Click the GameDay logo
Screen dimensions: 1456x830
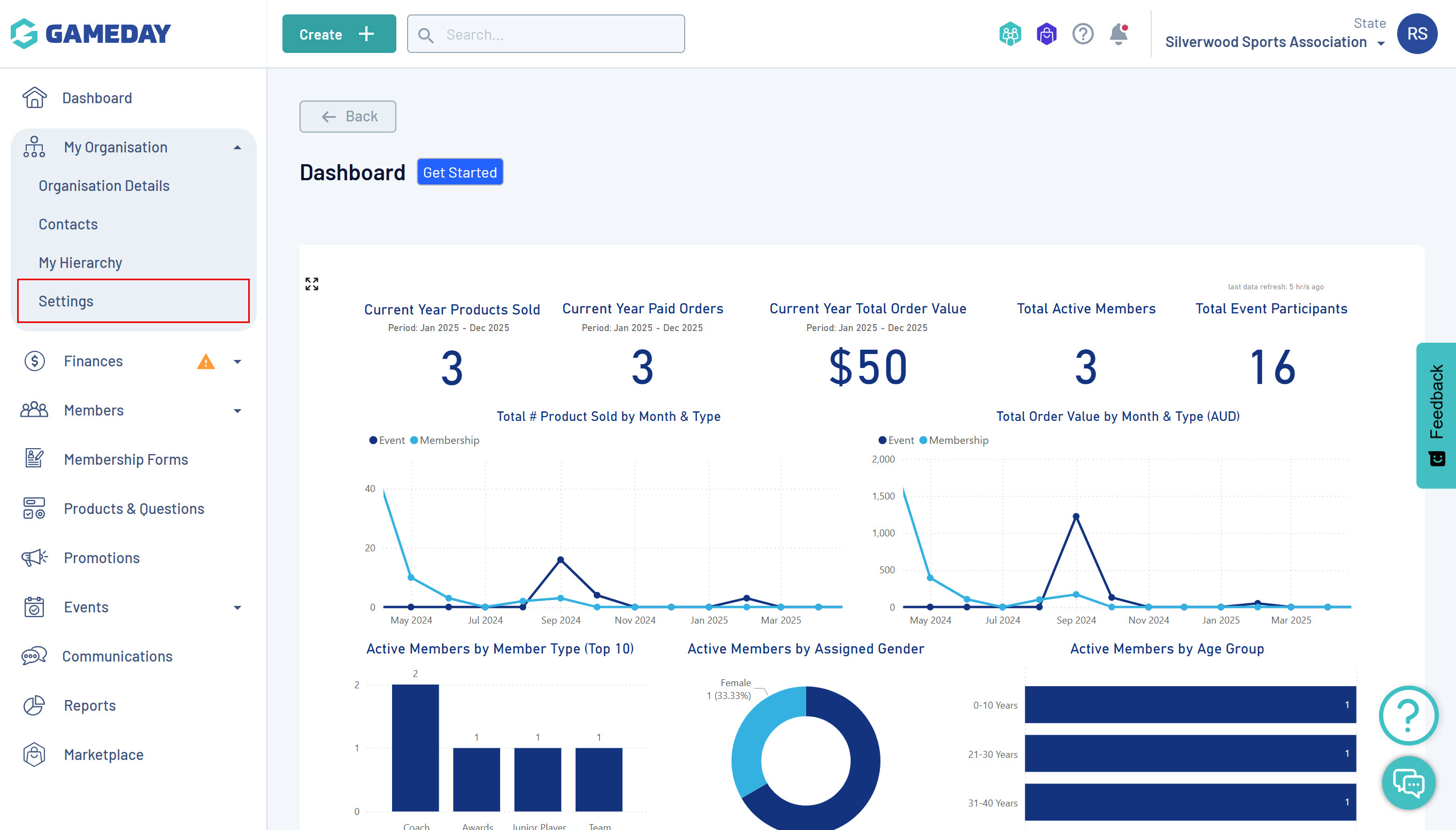90,34
